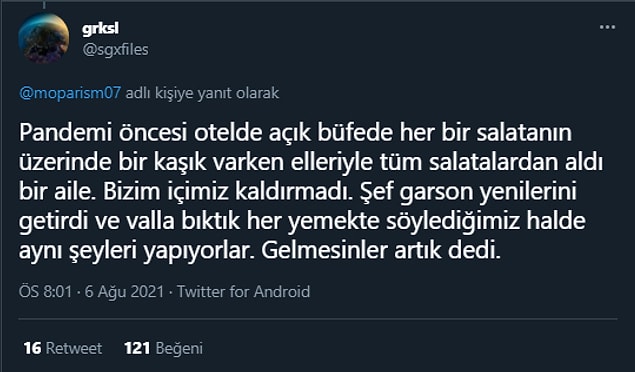Show who retweeted via 'Retweet' label
Image resolution: width=635 pixels, height=372 pixels.
tap(74, 348)
